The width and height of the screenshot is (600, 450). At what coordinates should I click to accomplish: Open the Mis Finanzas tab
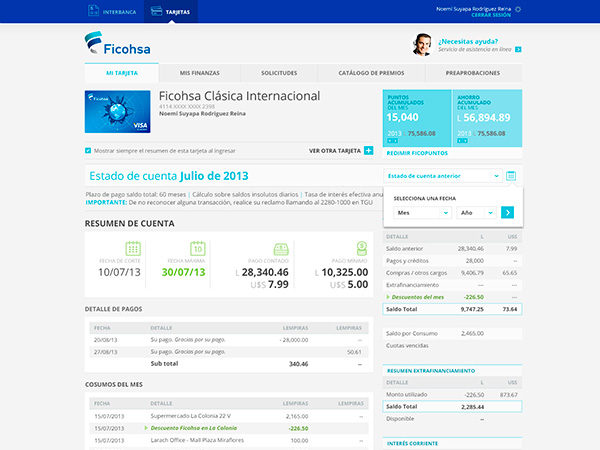(200, 73)
